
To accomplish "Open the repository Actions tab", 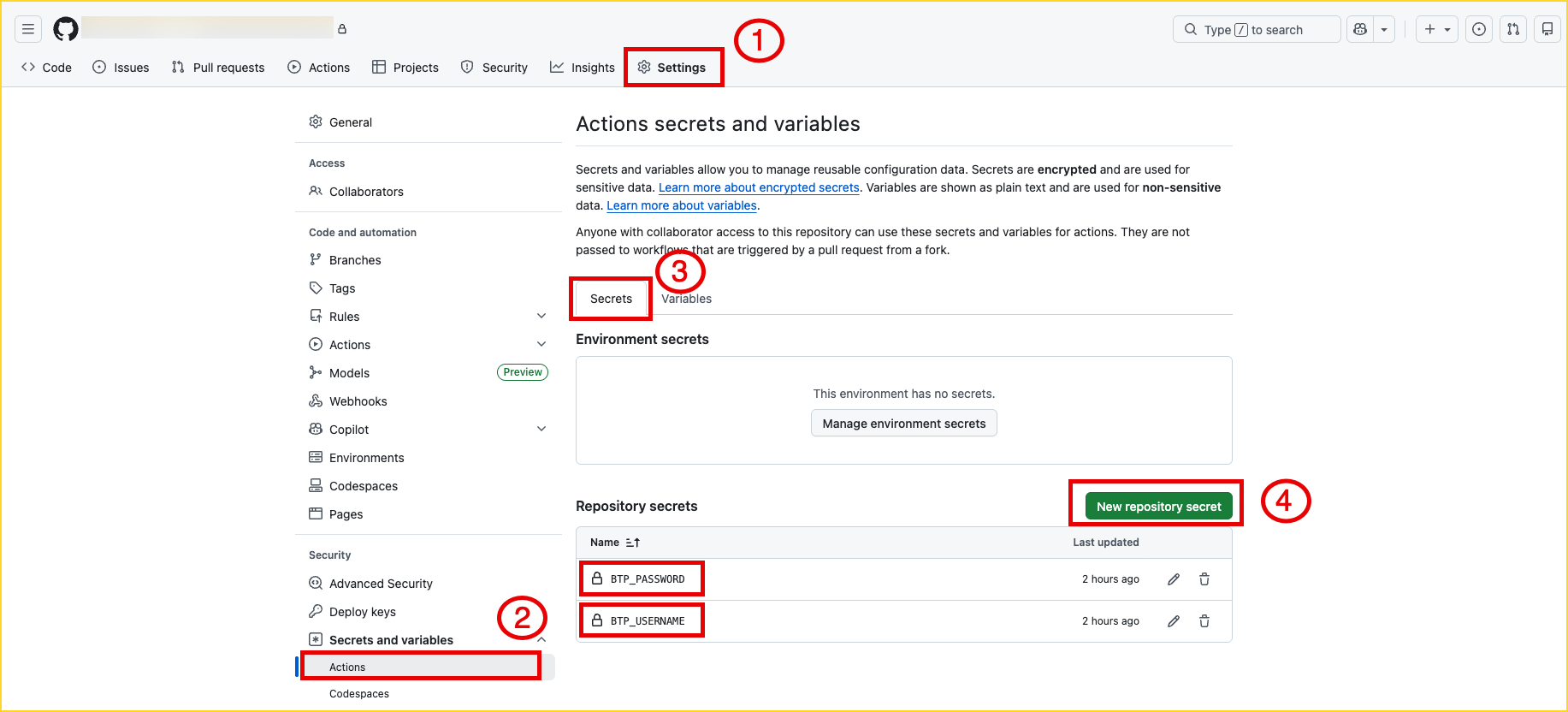I will 319,68.
